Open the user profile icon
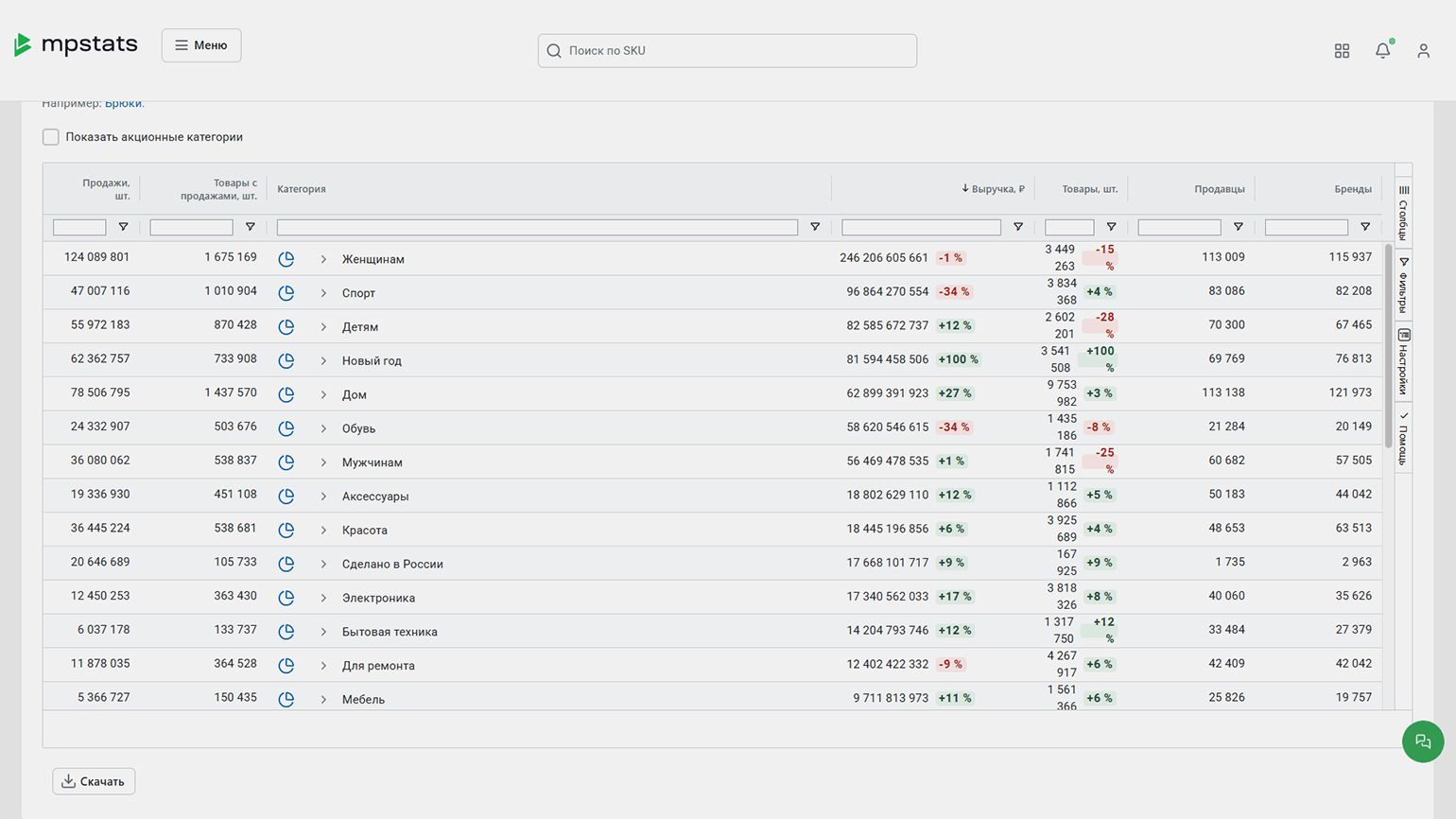This screenshot has height=819, width=1456. 1423,51
